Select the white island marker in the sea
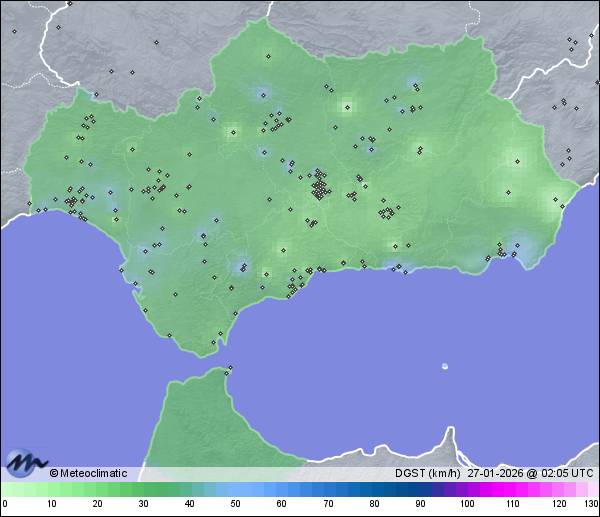The image size is (600, 517). click(x=445, y=366)
